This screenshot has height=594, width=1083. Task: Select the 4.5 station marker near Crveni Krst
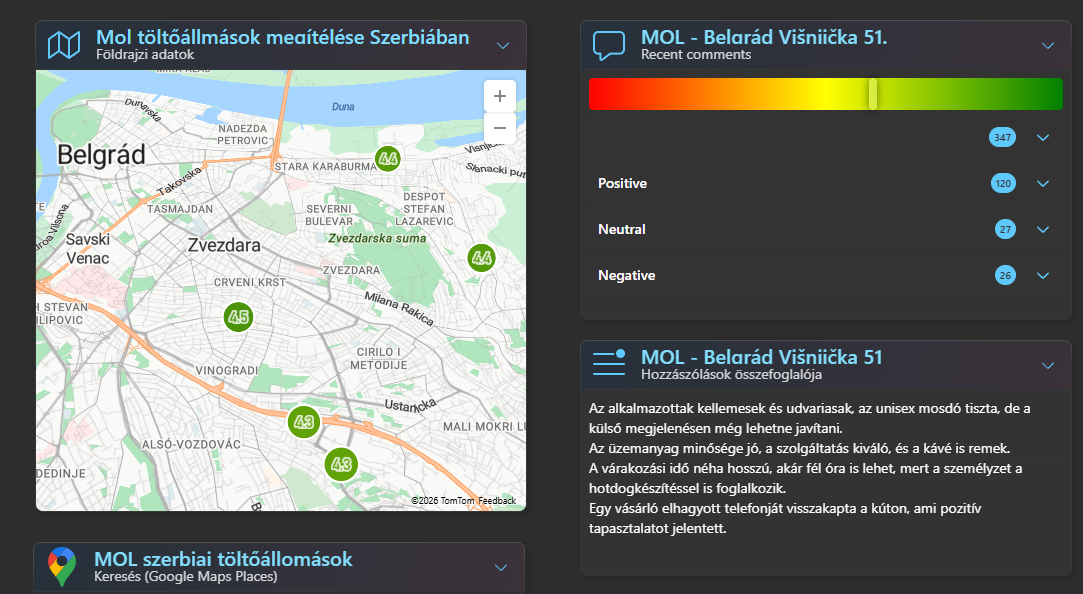238,317
